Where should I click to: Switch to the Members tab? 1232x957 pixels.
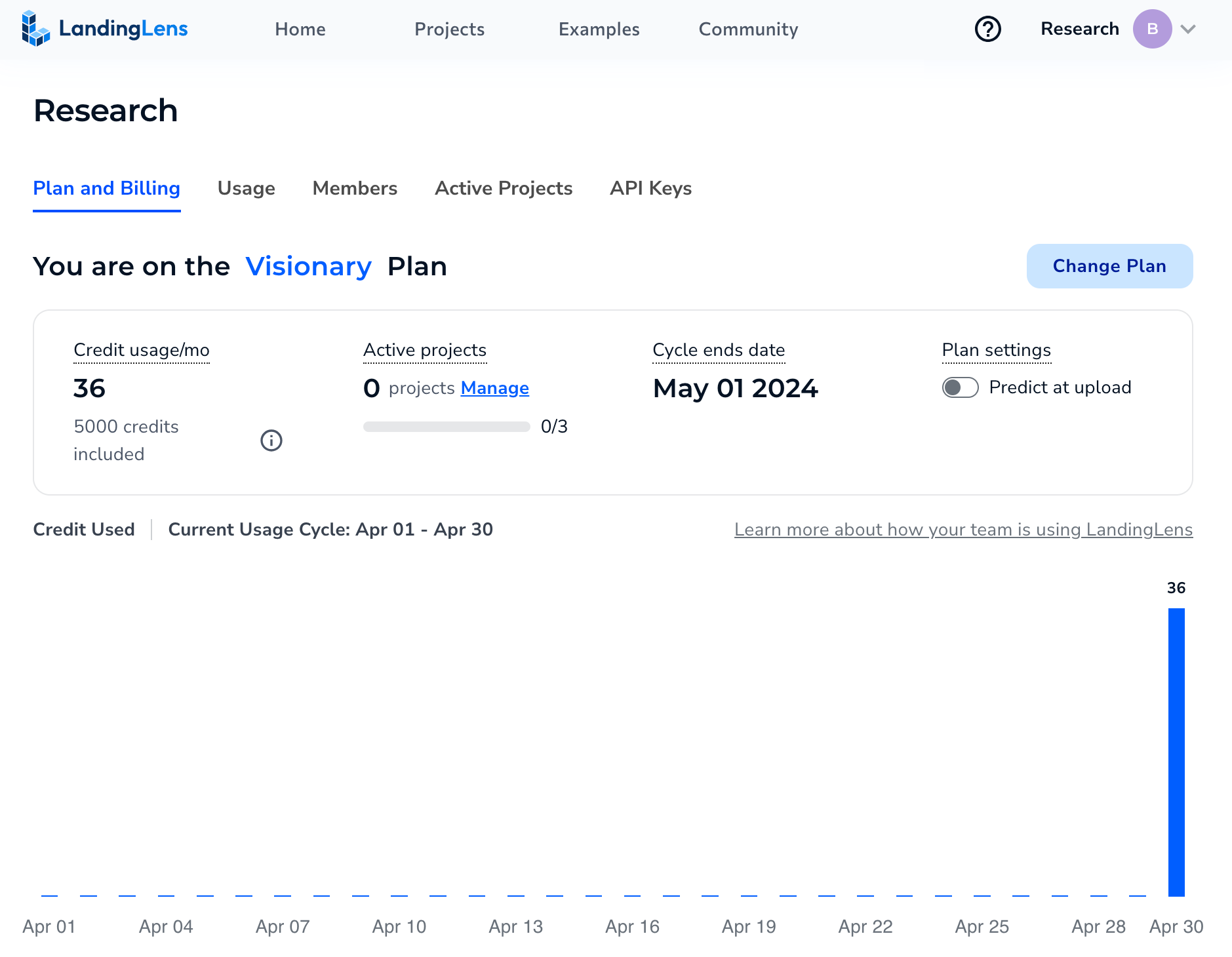(x=355, y=189)
